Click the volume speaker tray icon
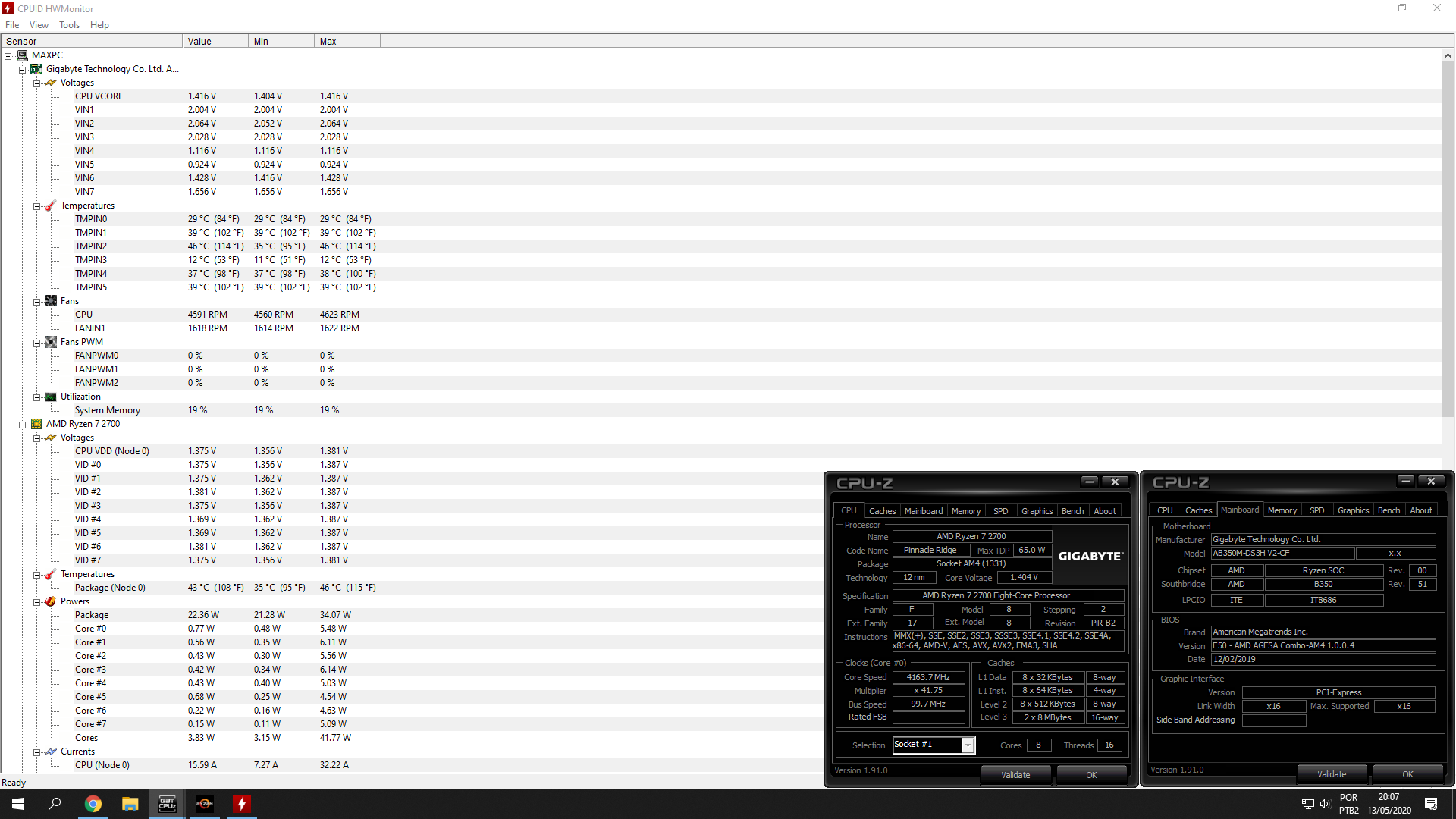The image size is (1456, 819). tap(1325, 804)
